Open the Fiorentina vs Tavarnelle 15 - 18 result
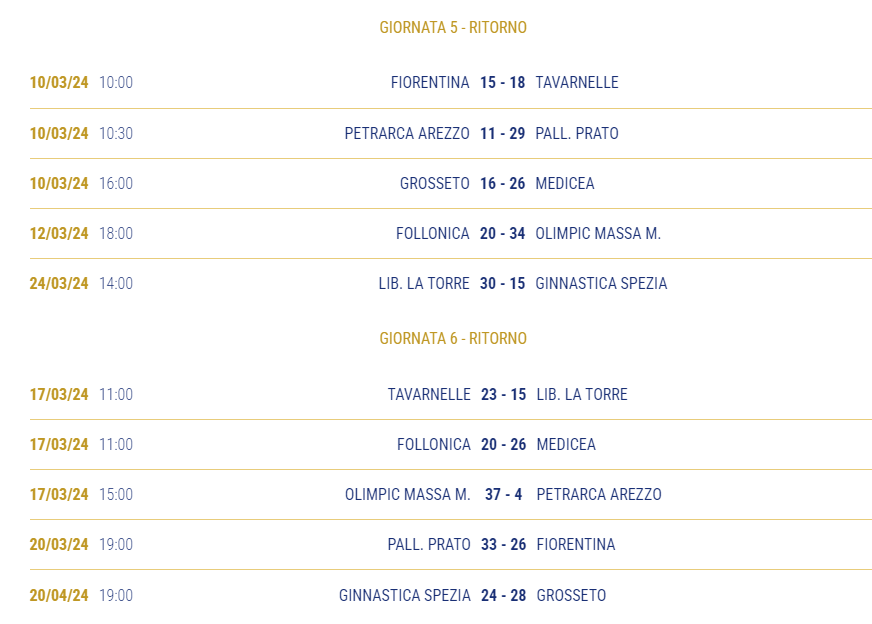 (x=502, y=82)
